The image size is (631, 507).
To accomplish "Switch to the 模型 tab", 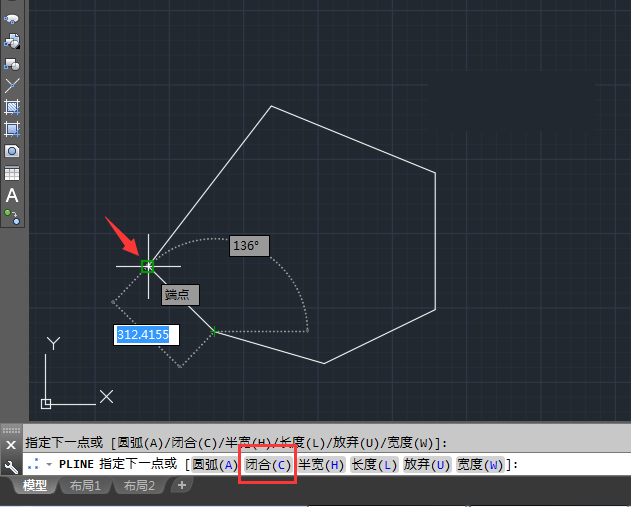I will (x=35, y=486).
